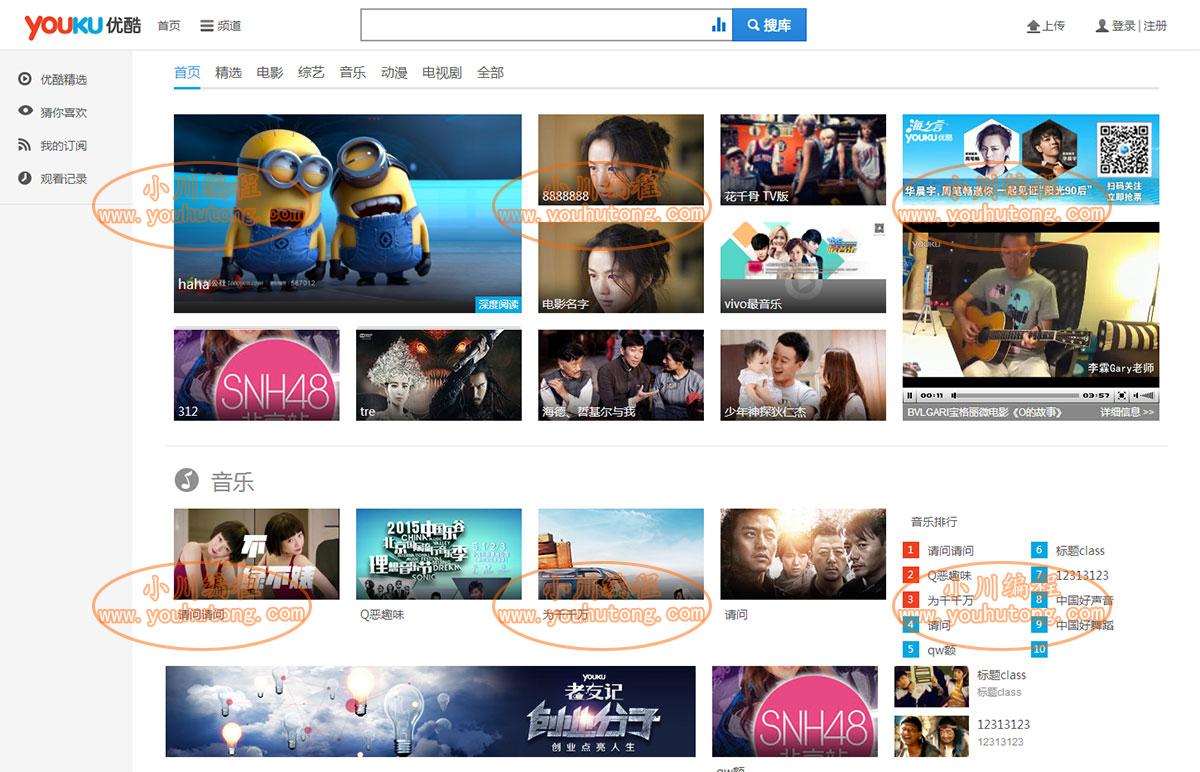The height and width of the screenshot is (772, 1200).
Task: Click the bar chart icon in search box
Action: (718, 25)
